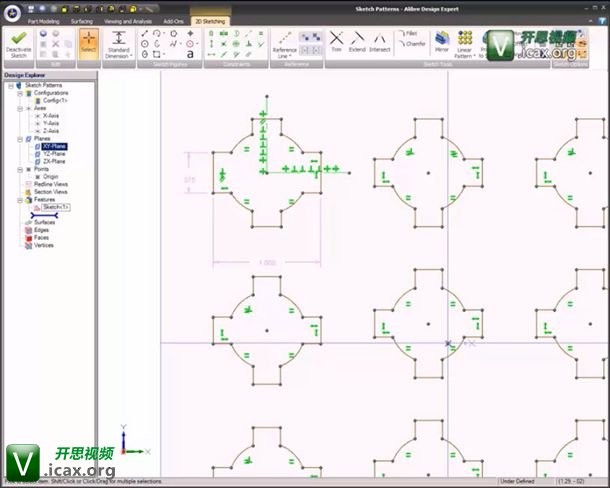Apply the Horizontal constraint icon
This screenshot has width=610, height=488.
tap(211, 54)
